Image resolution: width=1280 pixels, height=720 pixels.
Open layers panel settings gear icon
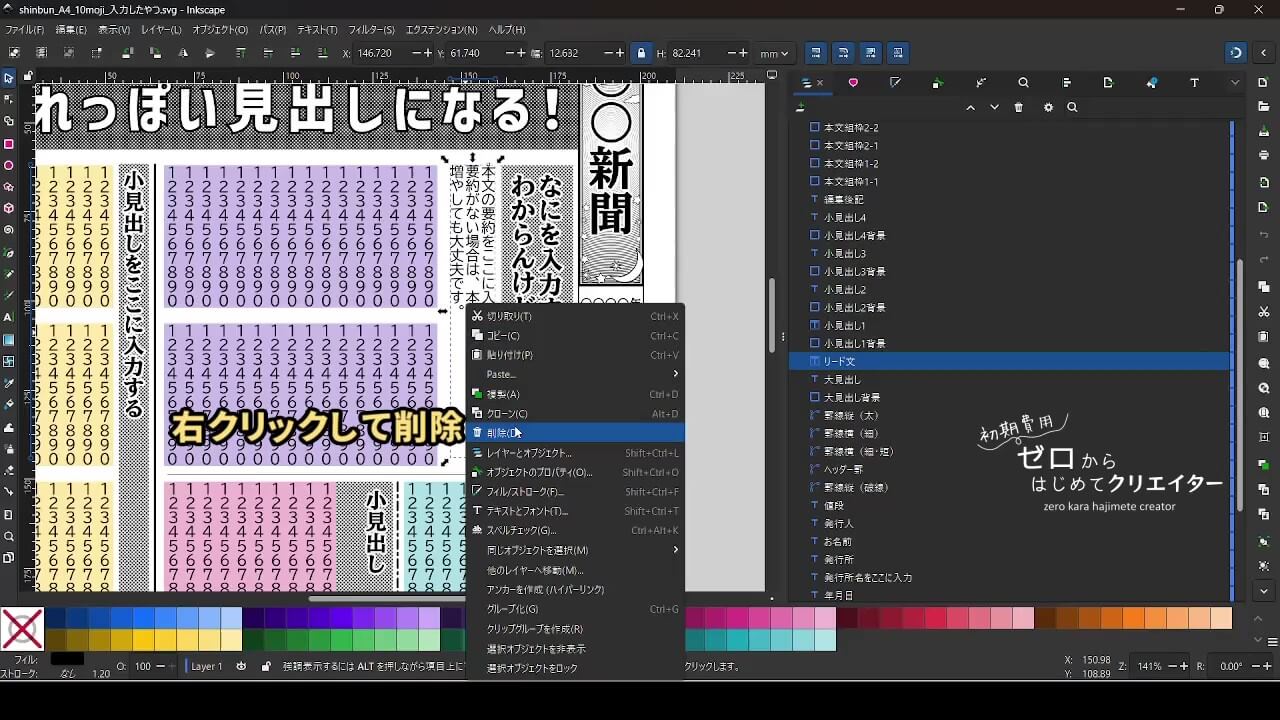(1048, 108)
